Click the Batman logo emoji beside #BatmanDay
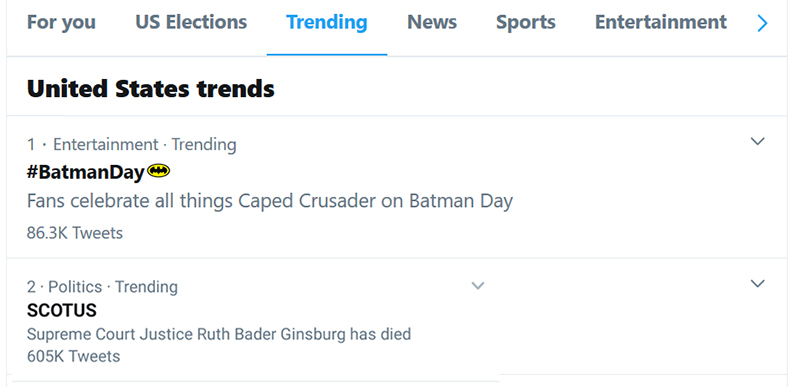The height and width of the screenshot is (387, 800). (x=159, y=171)
